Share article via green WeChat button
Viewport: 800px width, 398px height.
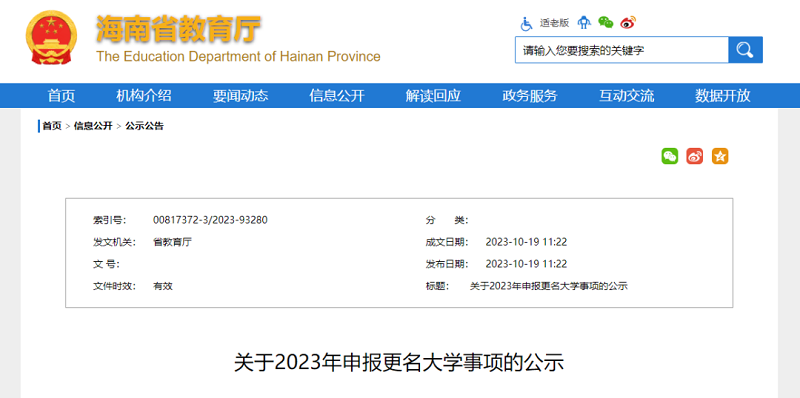(670, 156)
